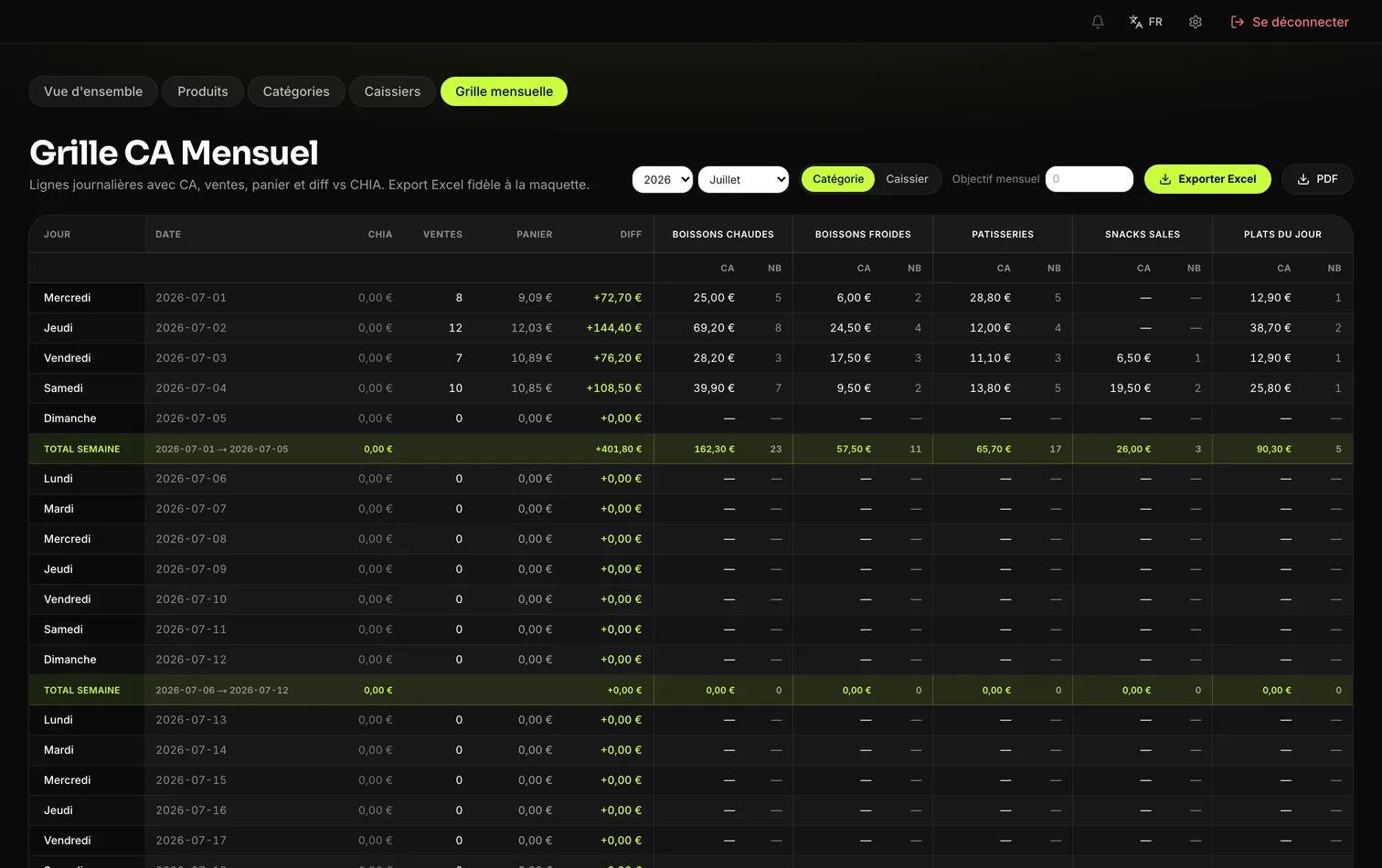
Task: Click snacks value 19,50 €
Action: coord(1130,388)
